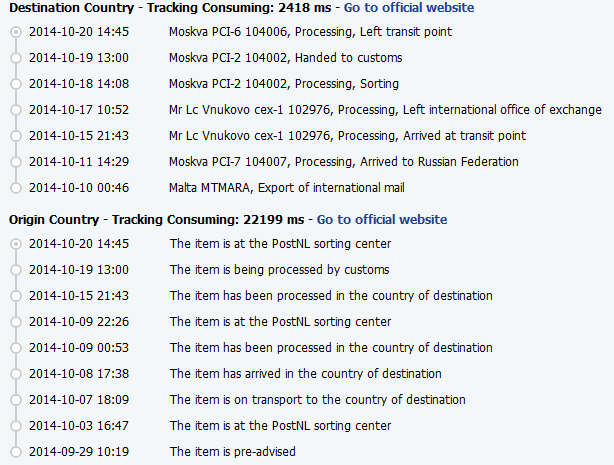
Task: Click timeline dot for Moskva PCI-2 Sorting event
Action: pos(15,84)
